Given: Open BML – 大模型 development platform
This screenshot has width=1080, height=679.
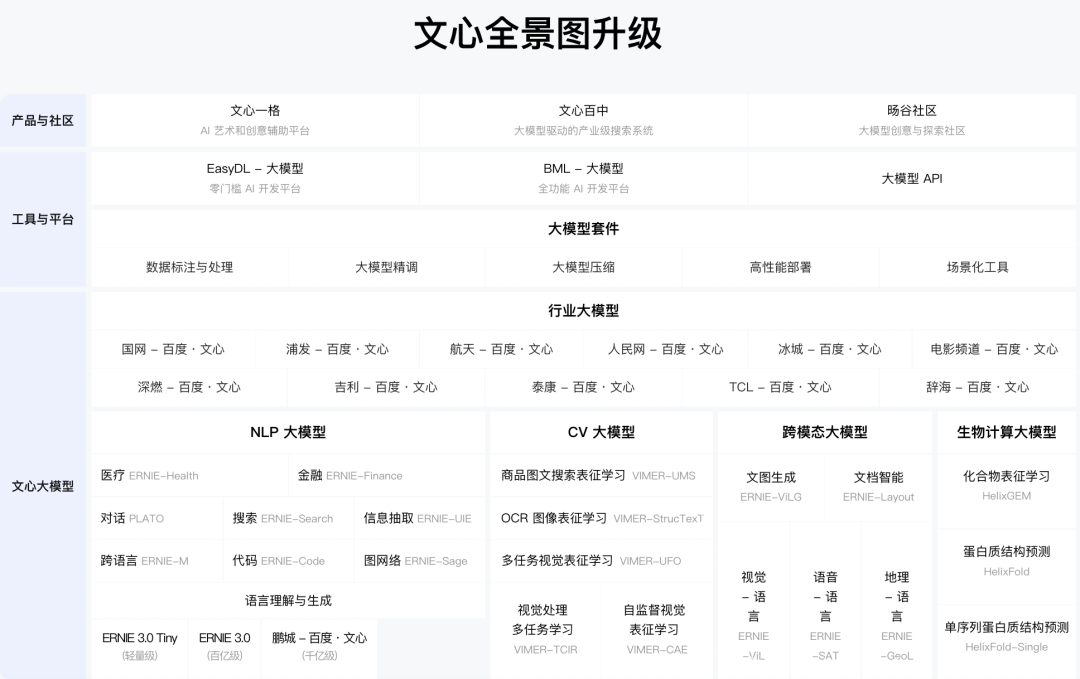Looking at the screenshot, I should (x=583, y=178).
